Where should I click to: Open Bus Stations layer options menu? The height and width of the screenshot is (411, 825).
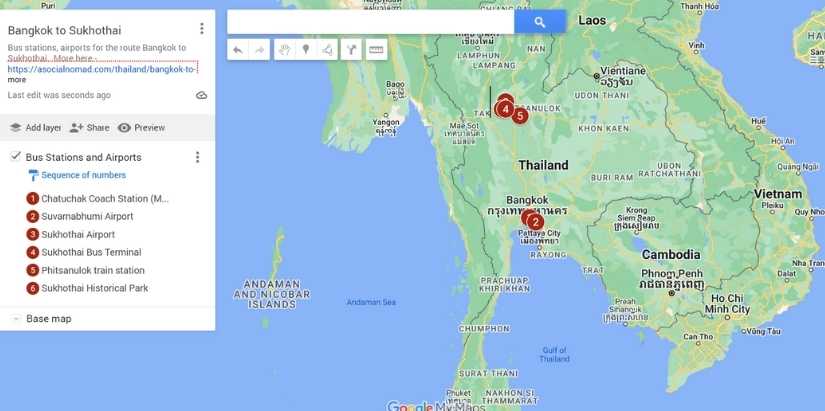[x=197, y=157]
